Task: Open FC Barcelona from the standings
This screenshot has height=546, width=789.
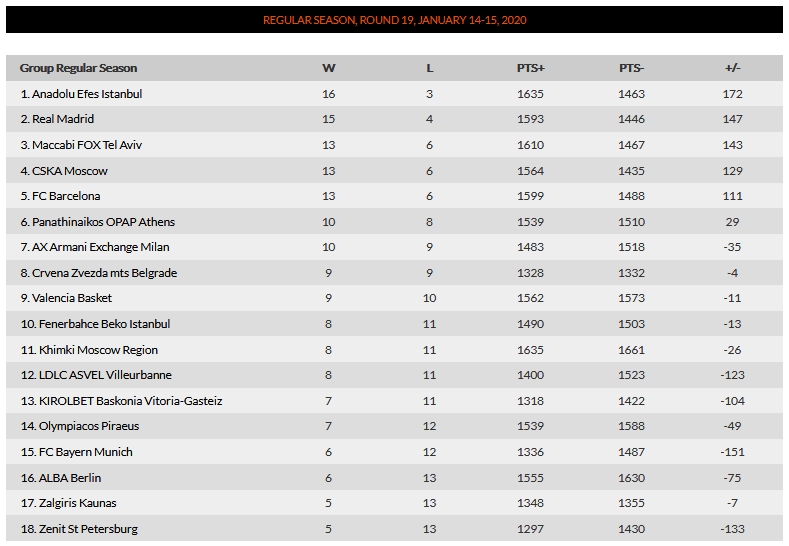Action: point(60,196)
